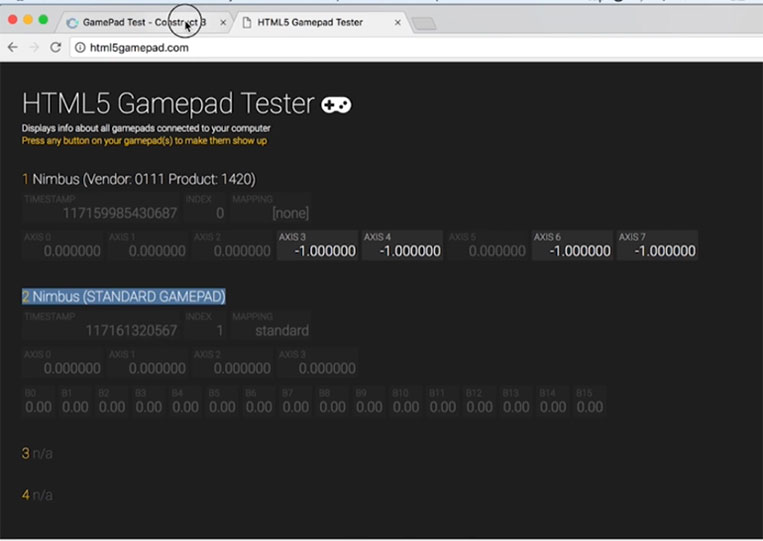Click the site info icon in address bar
The image size is (763, 541).
point(80,48)
